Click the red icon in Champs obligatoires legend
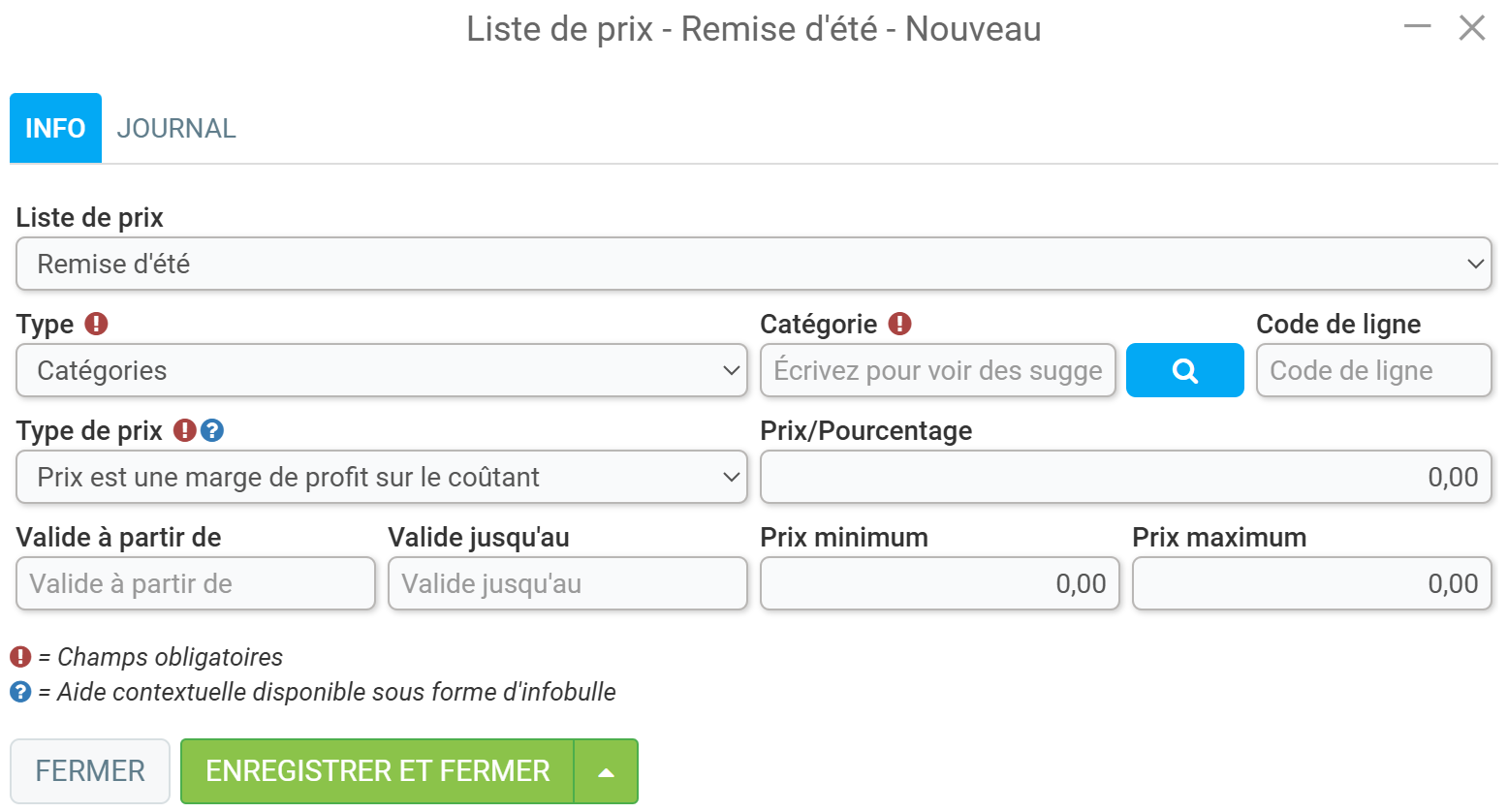The width and height of the screenshot is (1508, 812). 20,657
